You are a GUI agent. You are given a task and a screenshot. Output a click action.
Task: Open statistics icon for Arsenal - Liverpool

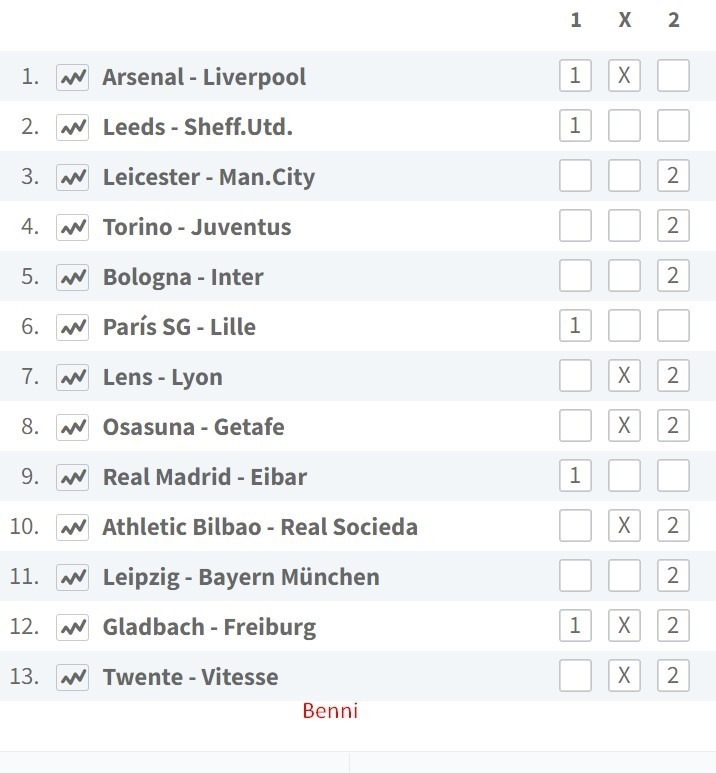click(72, 77)
